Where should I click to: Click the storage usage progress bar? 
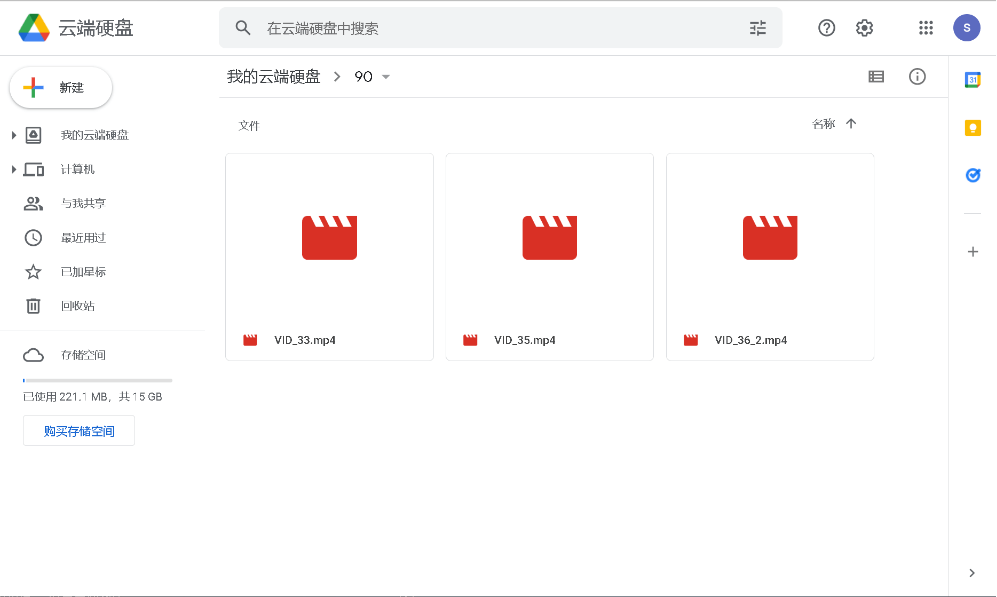click(97, 380)
